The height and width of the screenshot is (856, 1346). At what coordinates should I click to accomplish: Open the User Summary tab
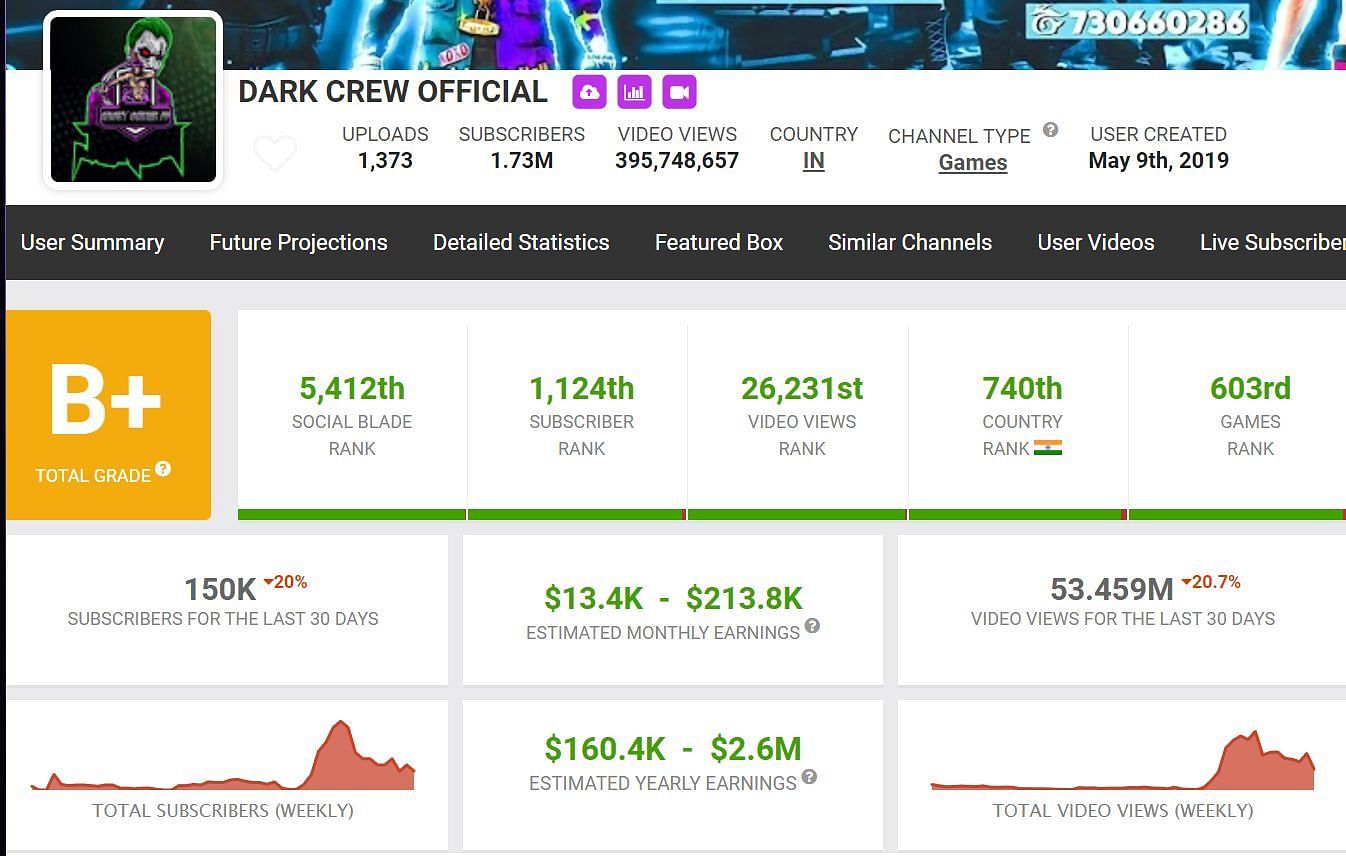[x=92, y=242]
